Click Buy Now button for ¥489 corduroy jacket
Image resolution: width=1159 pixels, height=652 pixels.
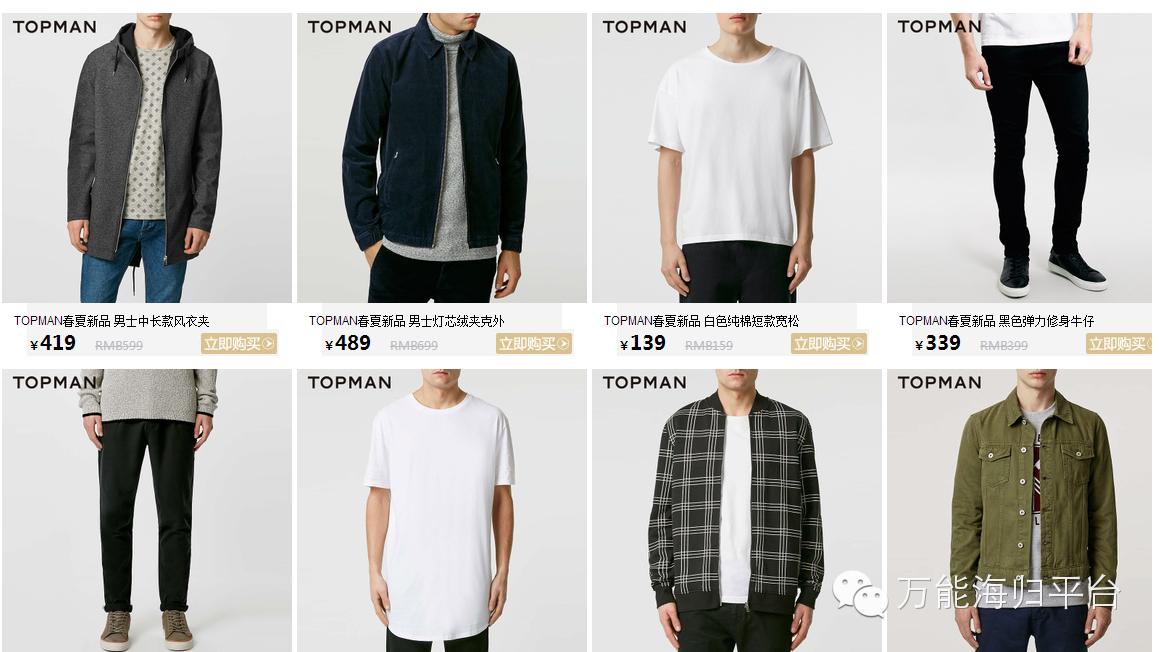pos(534,344)
